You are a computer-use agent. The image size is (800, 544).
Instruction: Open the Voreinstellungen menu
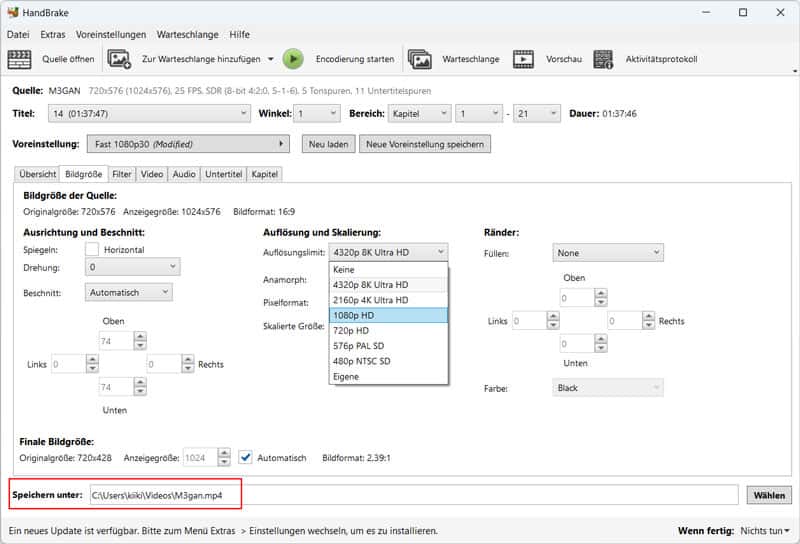(111, 34)
